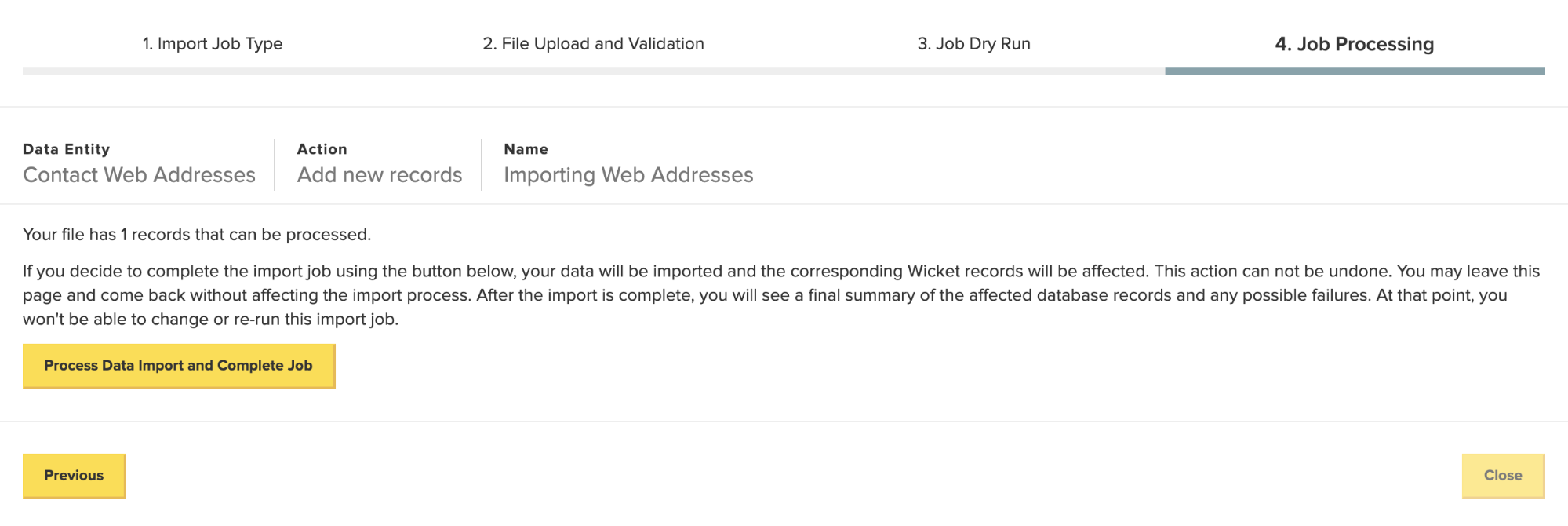Select the Job Processing step heading
This screenshot has height=526, width=1568.
pos(1354,44)
